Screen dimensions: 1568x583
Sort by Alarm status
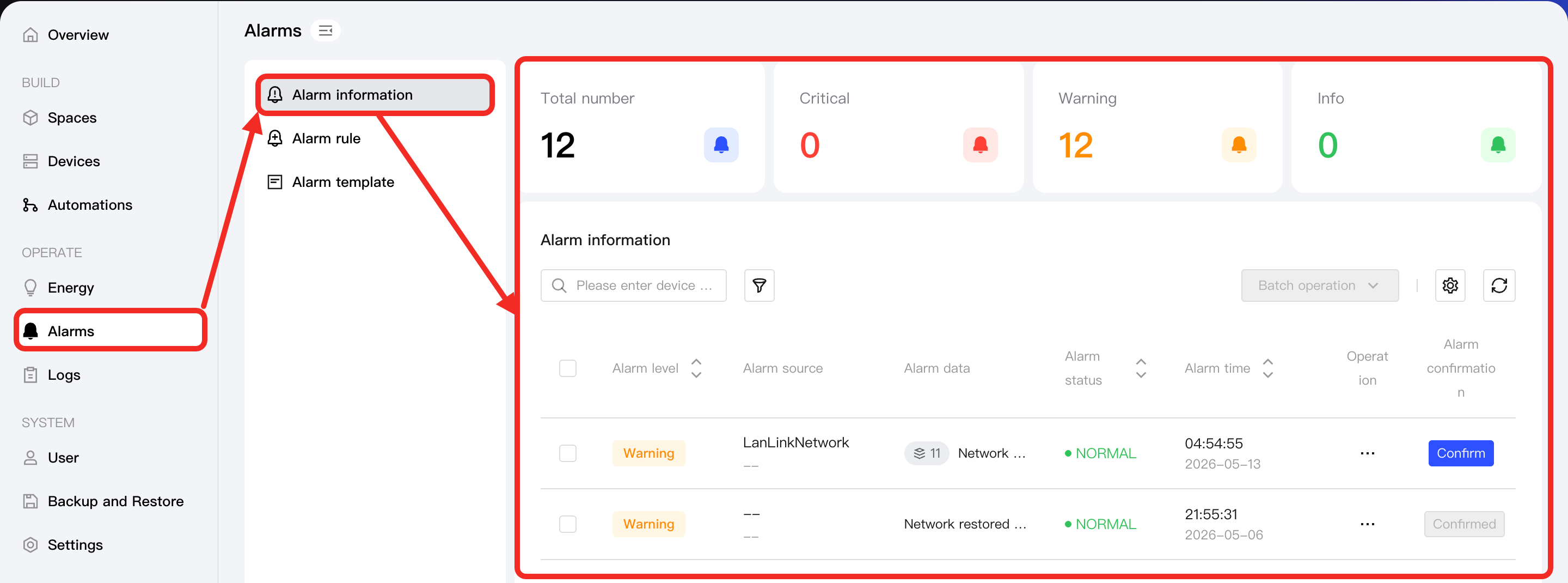1141,368
